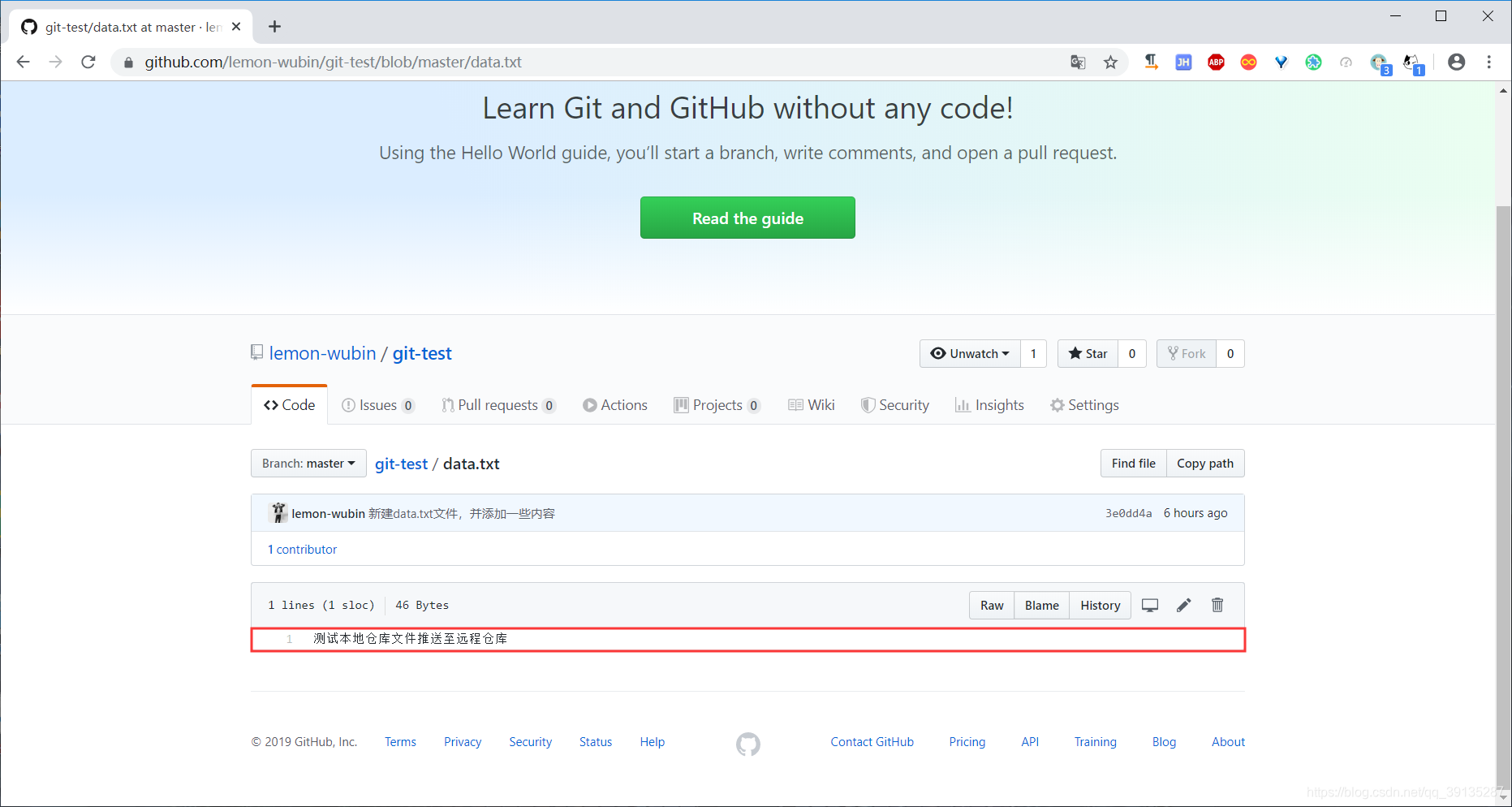Viewport: 1512px width, 807px height.
Task: Click the browser address bar URL
Action: 333,63
